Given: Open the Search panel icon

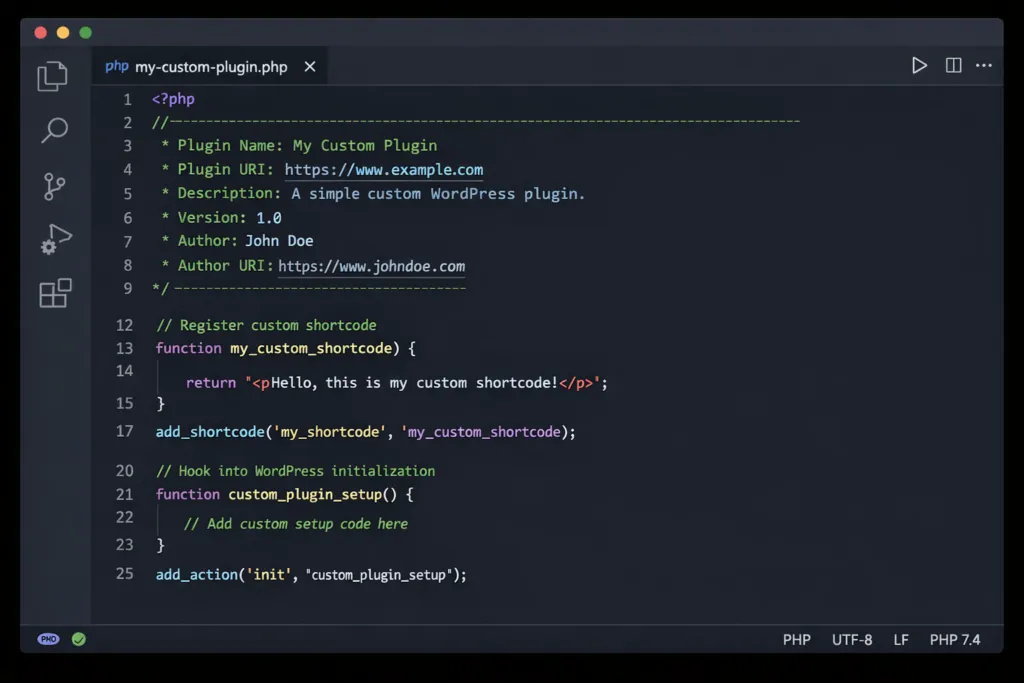Looking at the screenshot, I should point(54,130).
